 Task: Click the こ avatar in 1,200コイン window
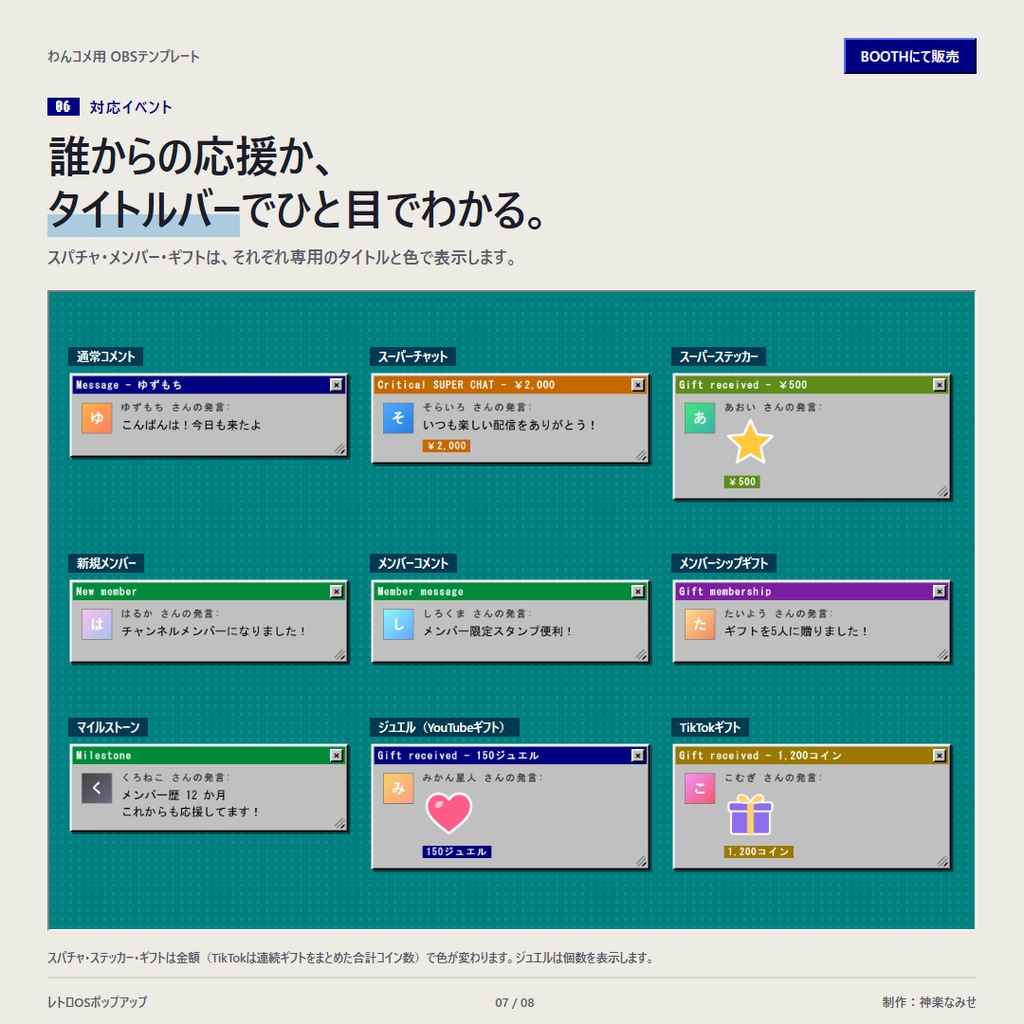699,788
